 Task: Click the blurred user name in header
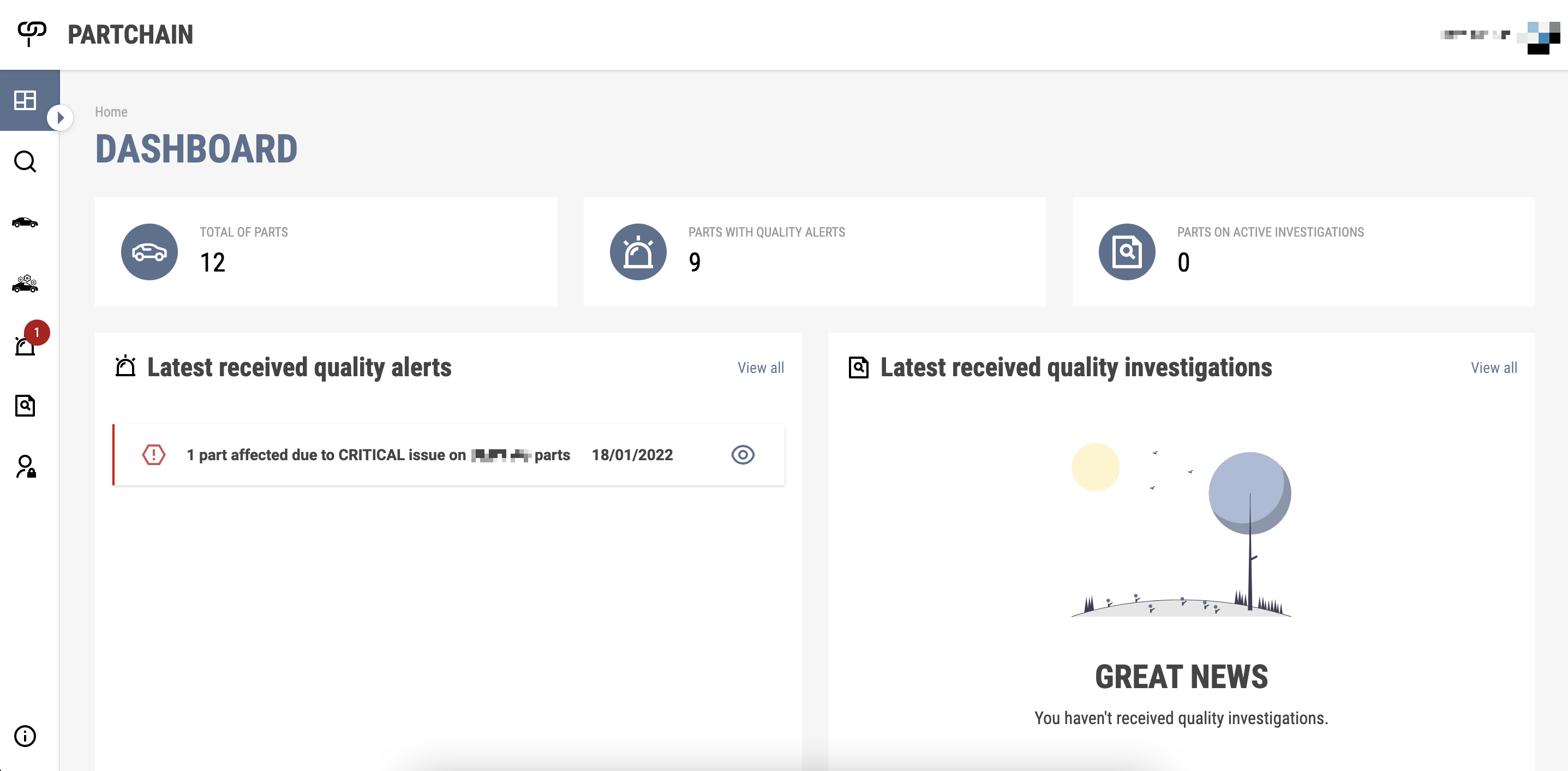(1475, 35)
